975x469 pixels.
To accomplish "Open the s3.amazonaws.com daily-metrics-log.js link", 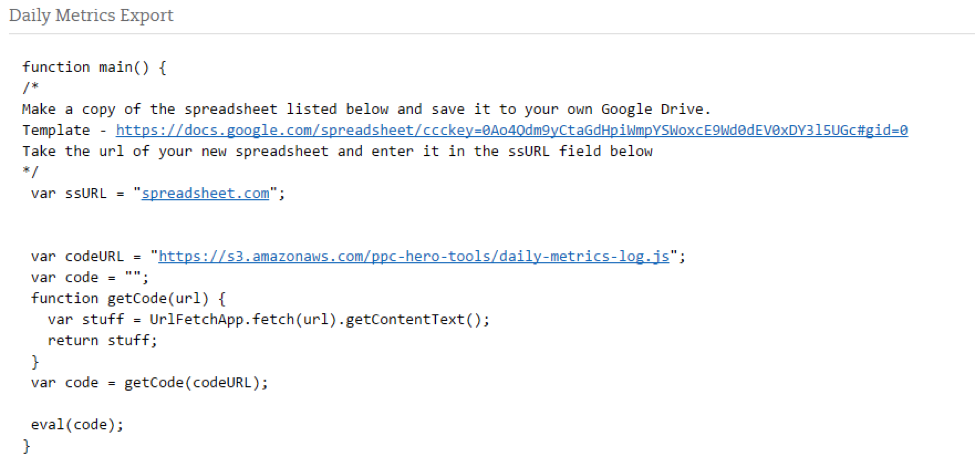I will [x=414, y=256].
